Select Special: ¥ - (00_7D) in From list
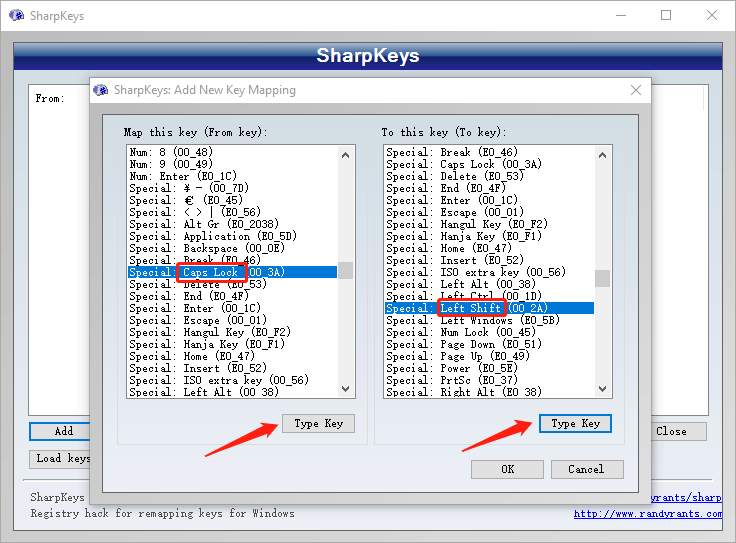Screen dimensions: 736x543 click(x=232, y=188)
